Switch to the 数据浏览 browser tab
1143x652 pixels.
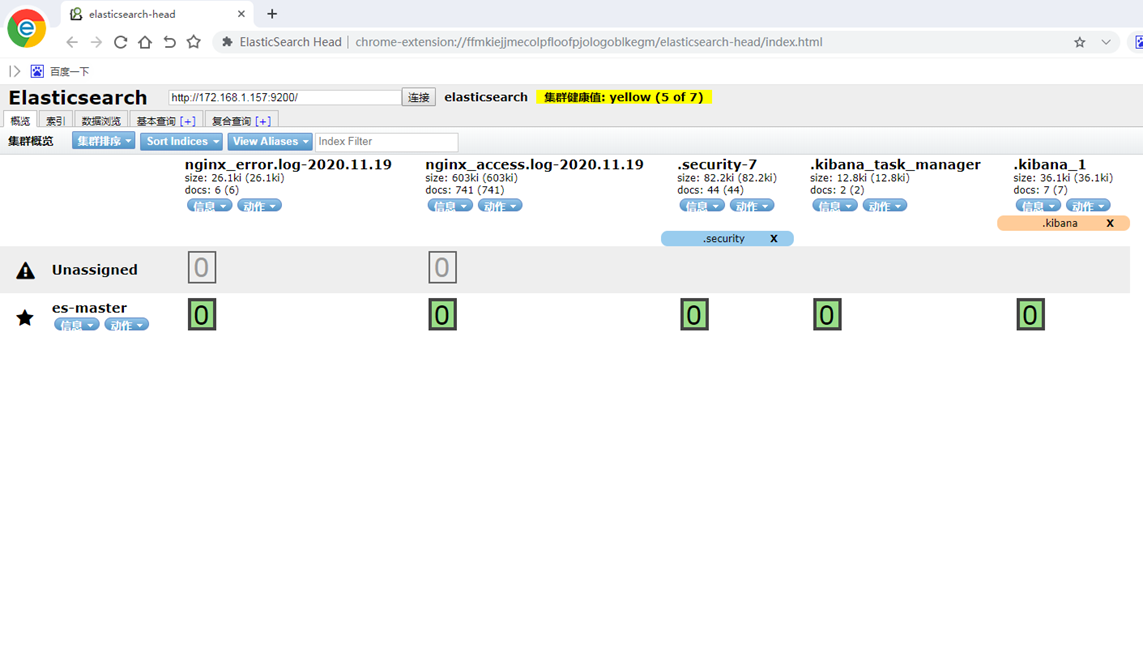point(101,121)
